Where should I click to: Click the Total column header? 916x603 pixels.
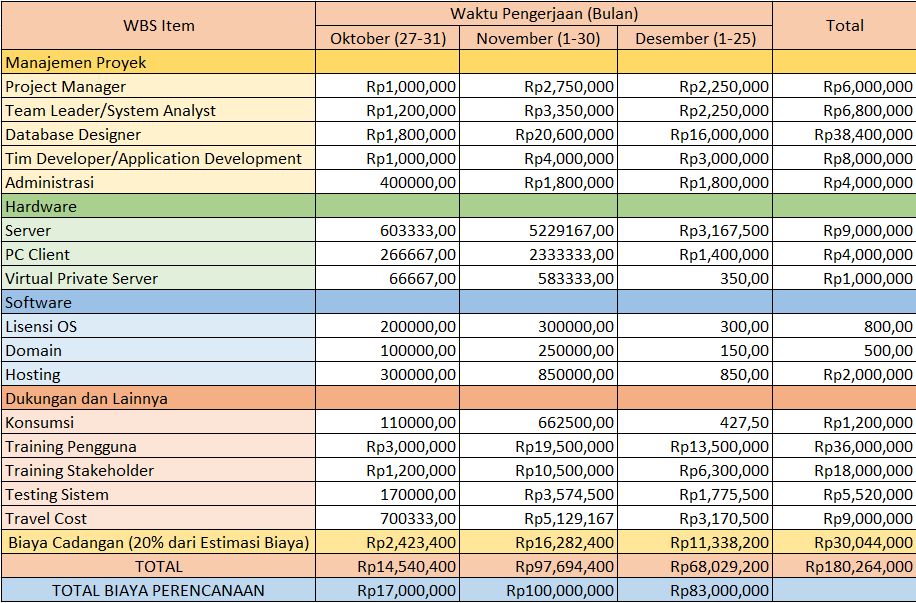click(844, 26)
